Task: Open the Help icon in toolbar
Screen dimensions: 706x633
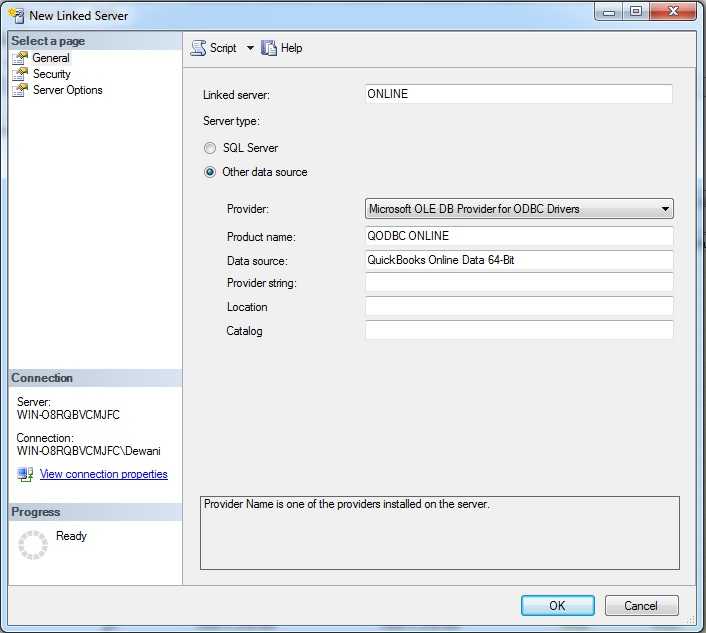Action: point(269,48)
